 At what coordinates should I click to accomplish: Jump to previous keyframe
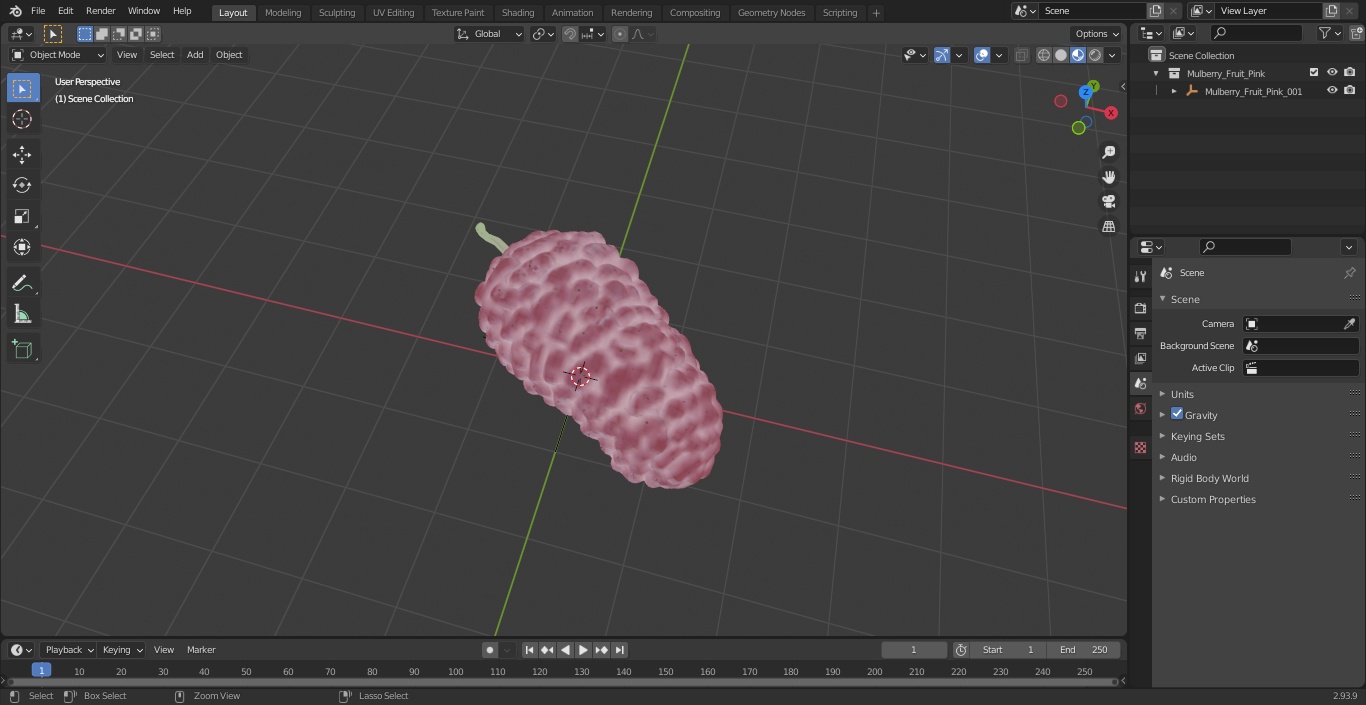click(547, 650)
